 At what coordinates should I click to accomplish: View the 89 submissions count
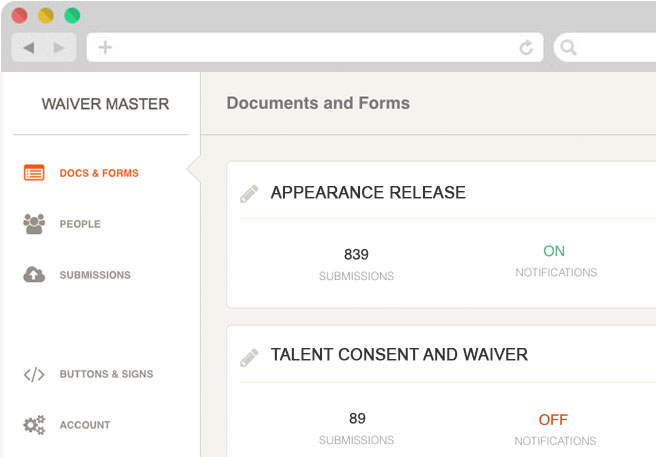coord(357,418)
